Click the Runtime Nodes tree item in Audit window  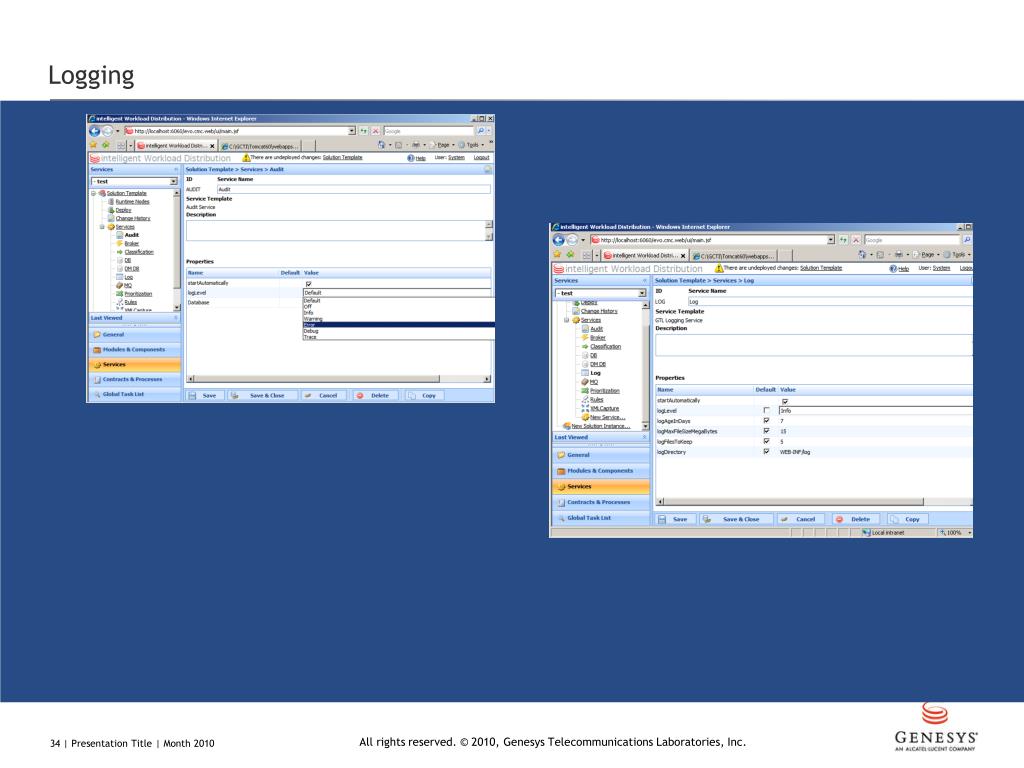tap(132, 202)
